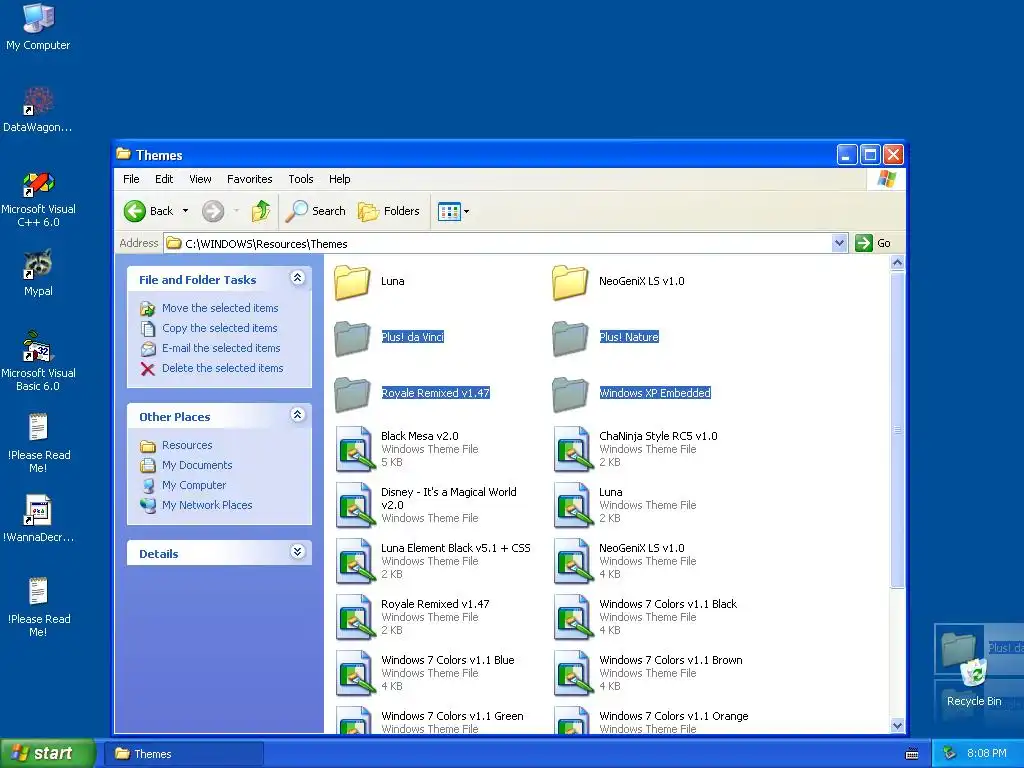Select the Luna theme file icon

573,505
